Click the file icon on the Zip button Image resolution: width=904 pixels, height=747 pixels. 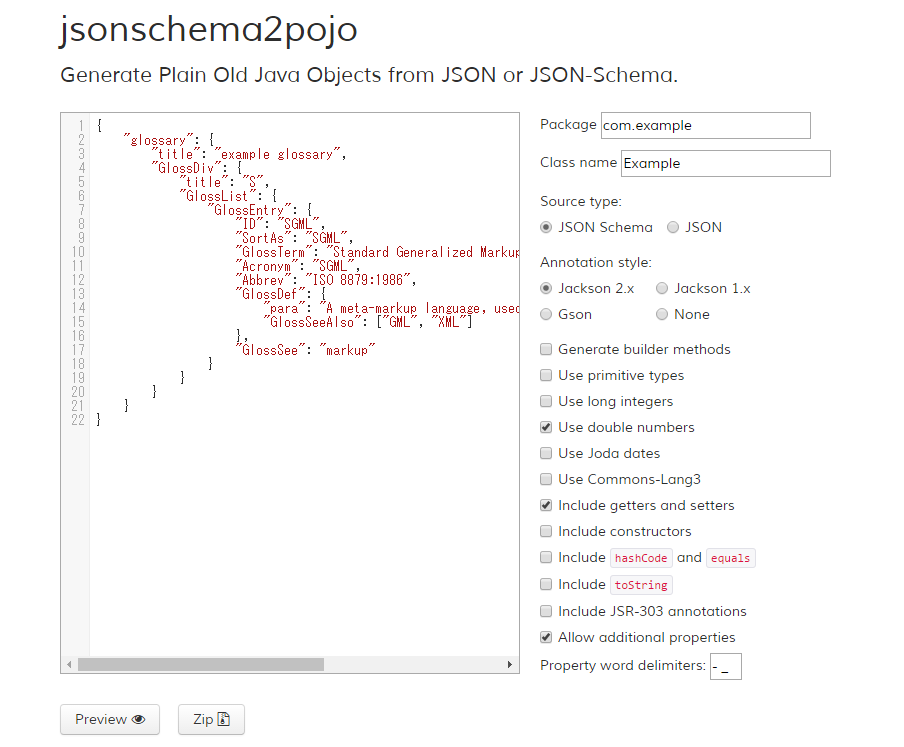(226, 719)
